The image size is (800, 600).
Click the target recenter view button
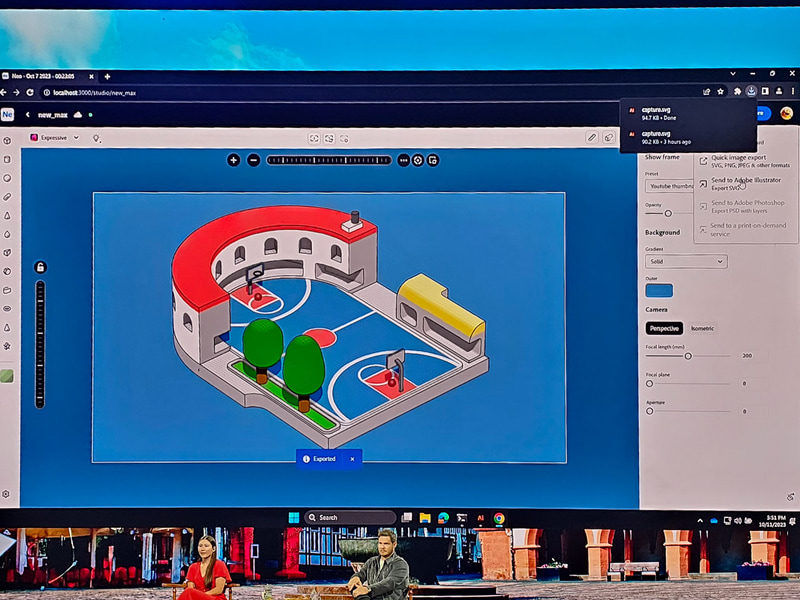pos(418,160)
